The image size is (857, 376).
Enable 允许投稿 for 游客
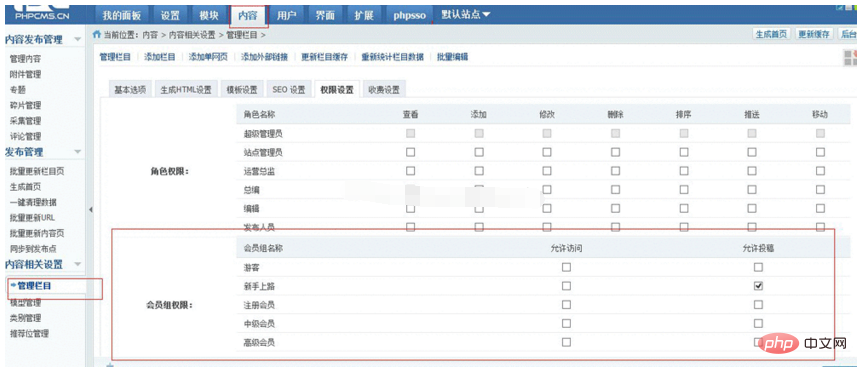coord(758,267)
